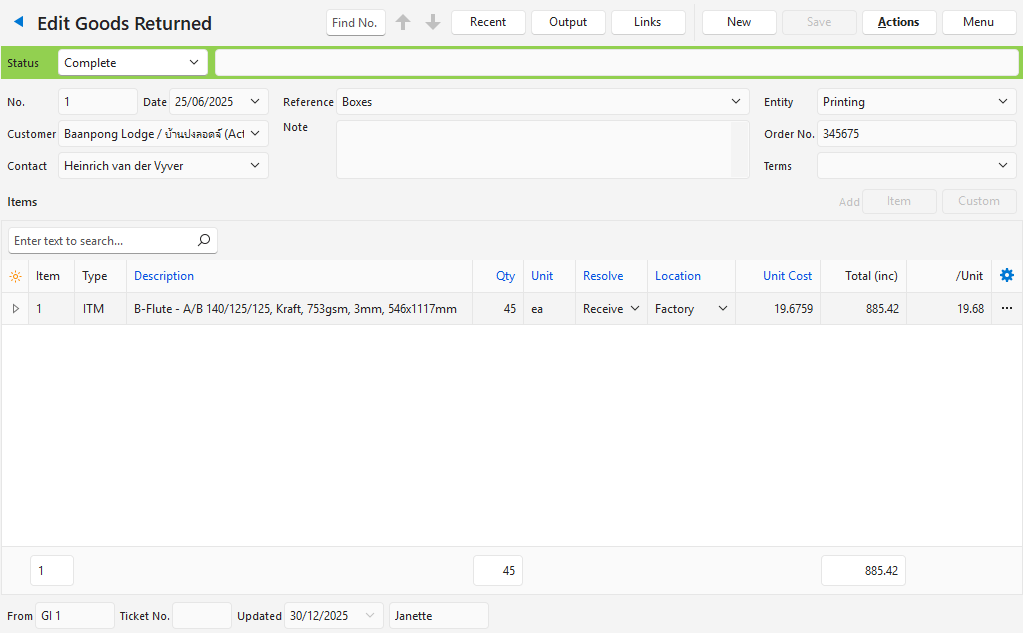Expand item row 1 with triangle
This screenshot has height=633, width=1023.
(x=15, y=309)
